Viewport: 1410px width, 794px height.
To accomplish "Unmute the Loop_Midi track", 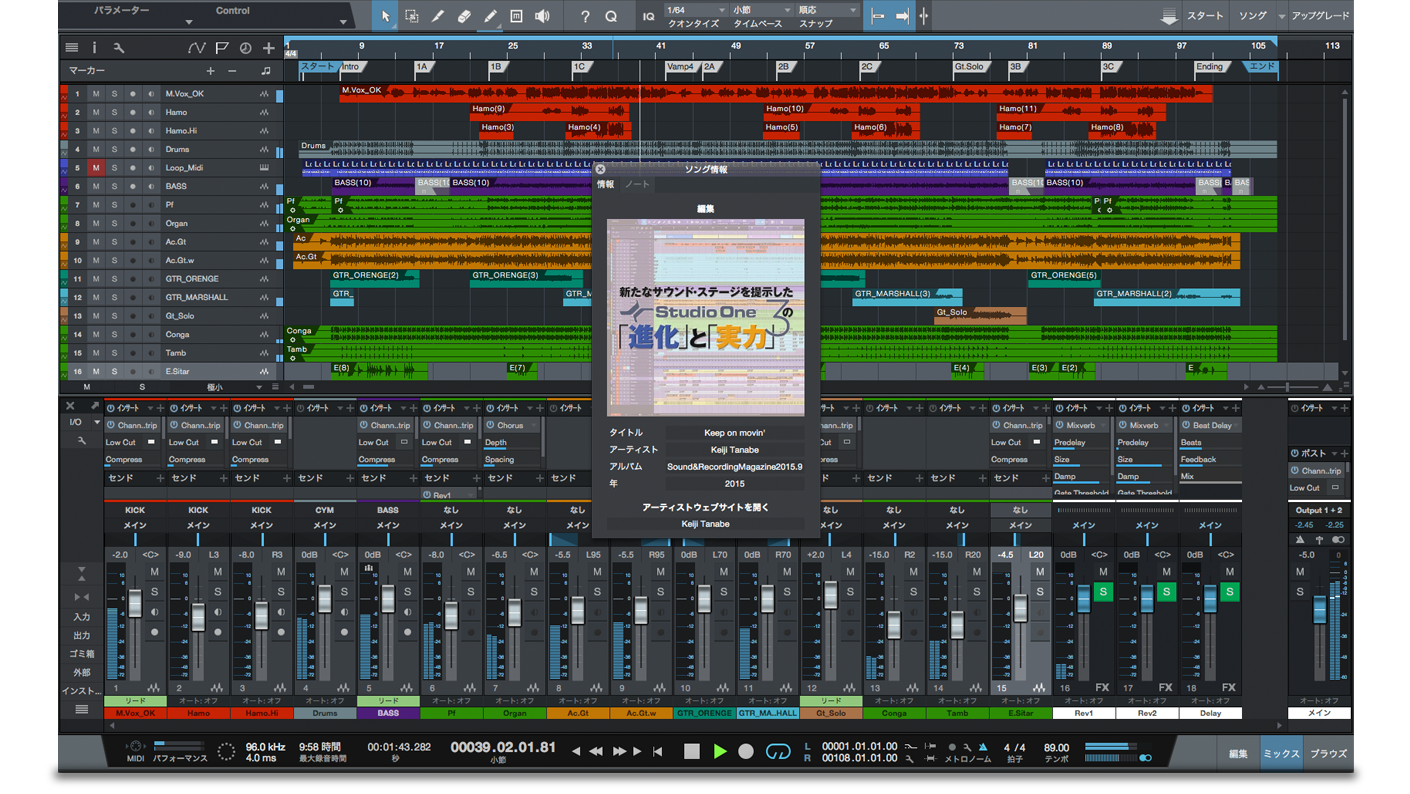I will pos(96,168).
